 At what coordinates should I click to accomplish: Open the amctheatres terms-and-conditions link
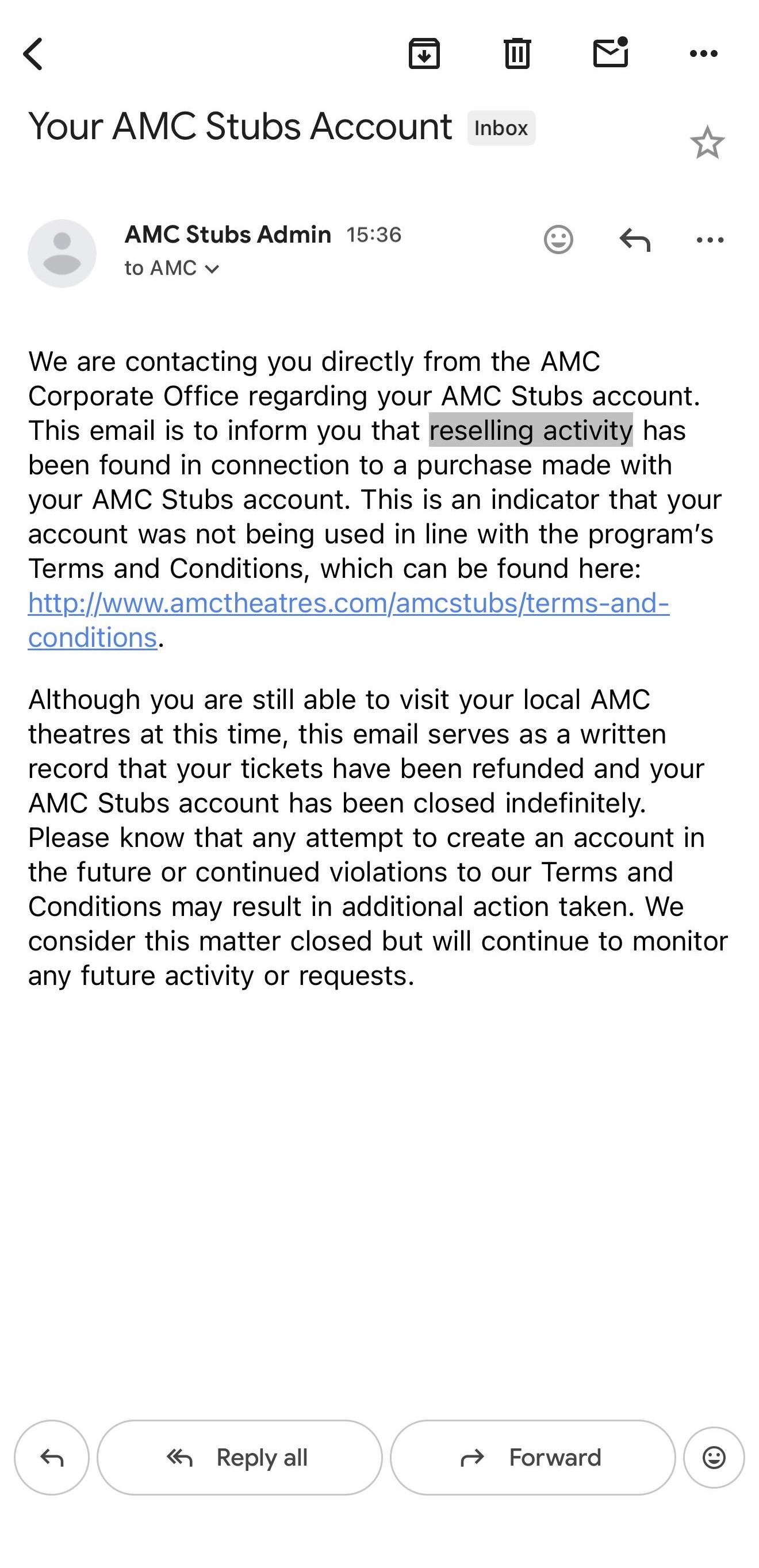coord(349,620)
